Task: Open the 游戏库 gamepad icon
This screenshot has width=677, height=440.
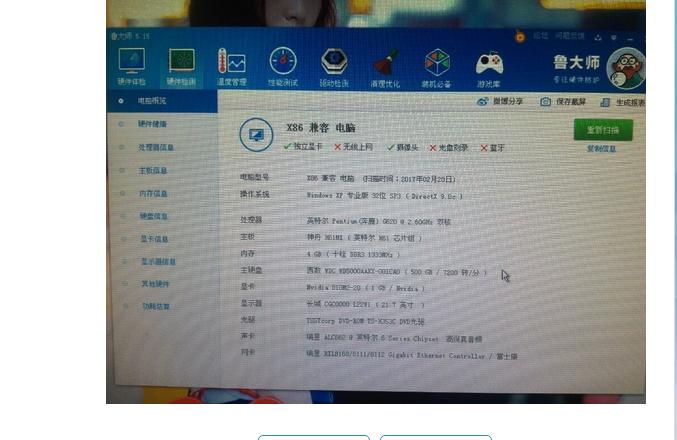Action: [x=489, y=70]
